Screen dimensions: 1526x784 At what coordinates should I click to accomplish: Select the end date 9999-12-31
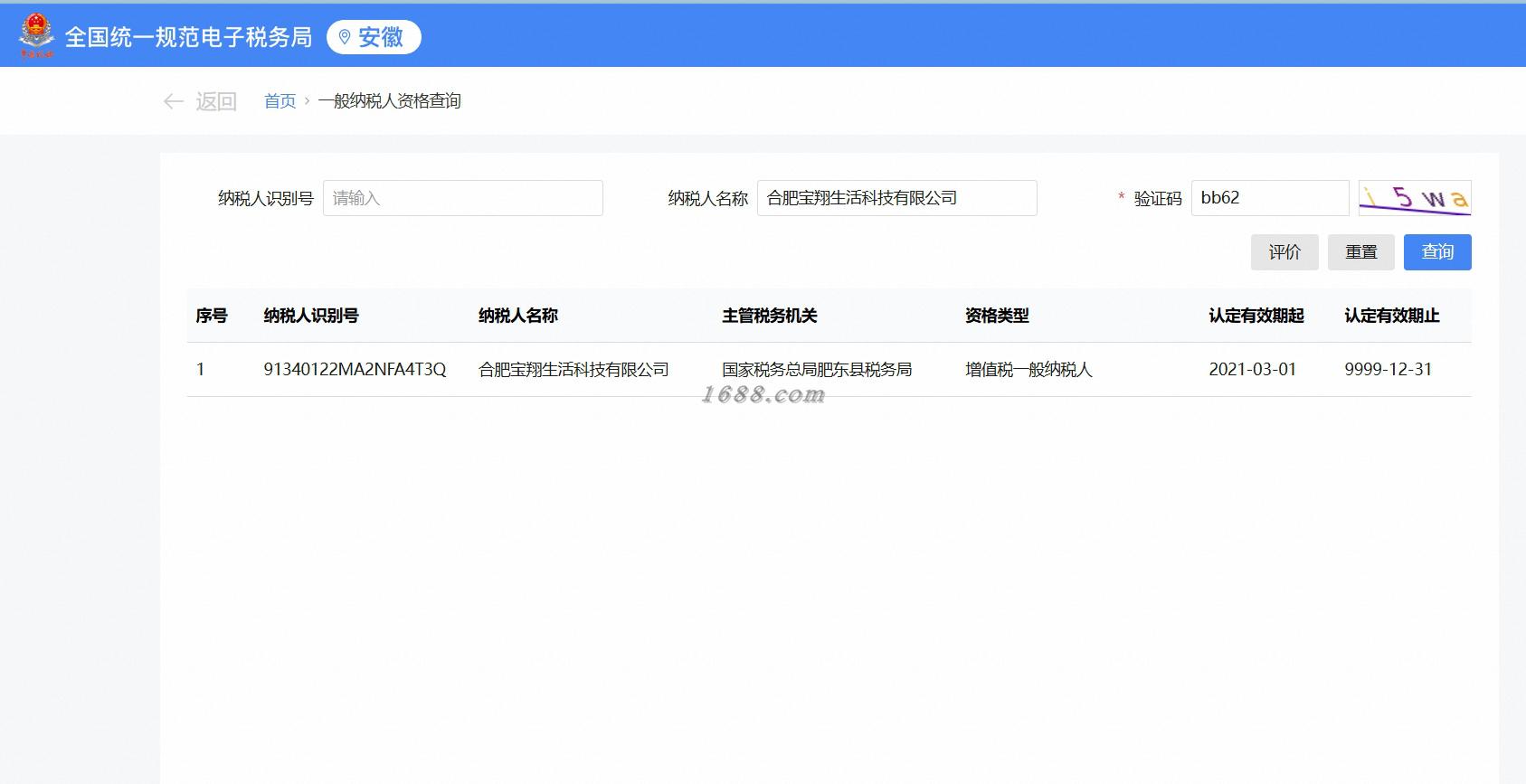pyautogui.click(x=1389, y=369)
